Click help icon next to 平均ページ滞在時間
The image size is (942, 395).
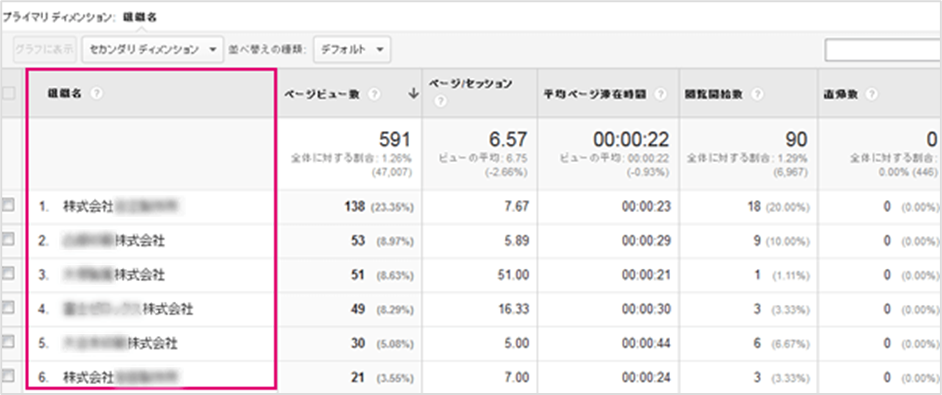point(661,94)
